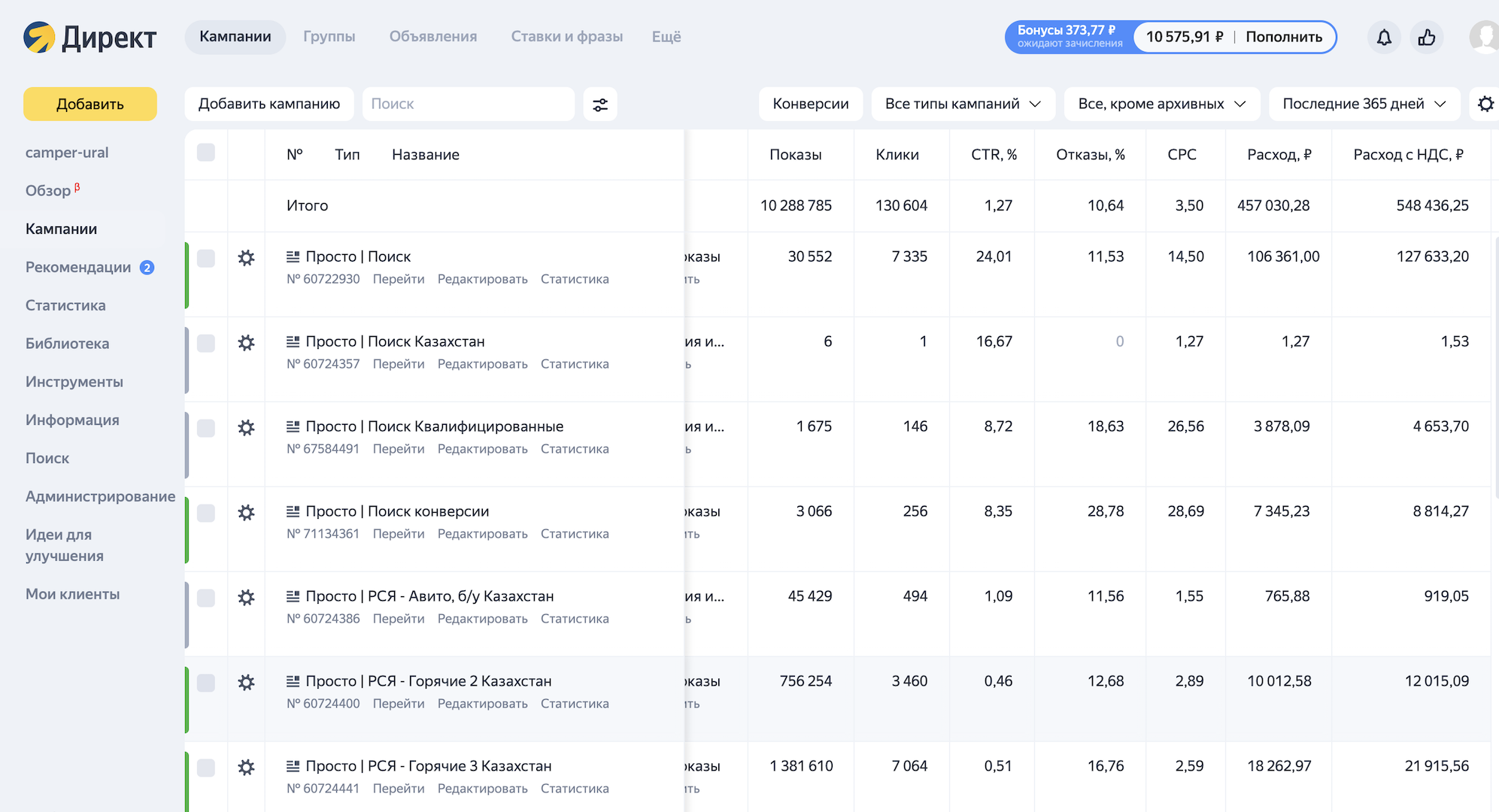Sort by CTR, % column header
The height and width of the screenshot is (812, 1499).
tap(994, 155)
